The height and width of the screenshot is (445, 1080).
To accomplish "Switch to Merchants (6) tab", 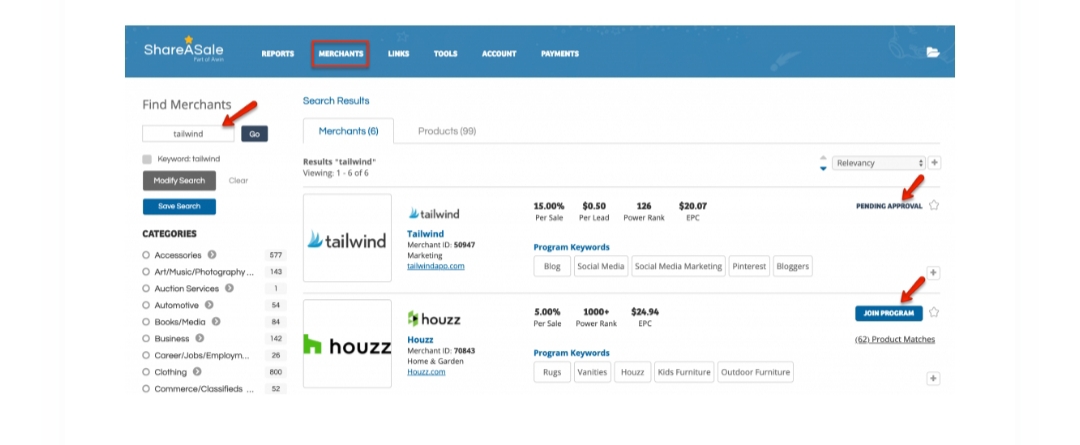I will click(x=349, y=131).
